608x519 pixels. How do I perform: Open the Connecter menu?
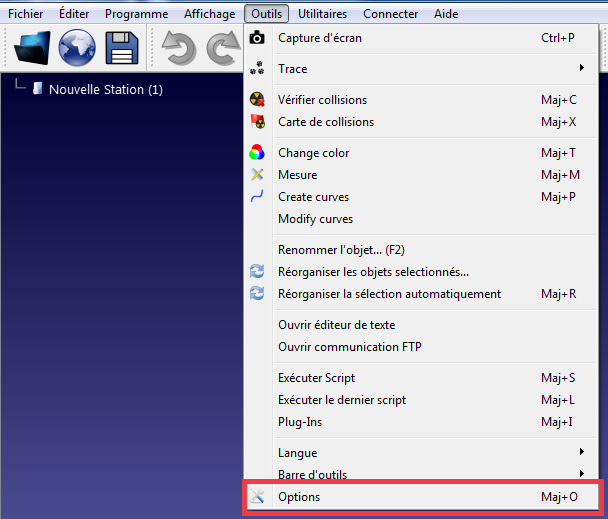coord(390,14)
